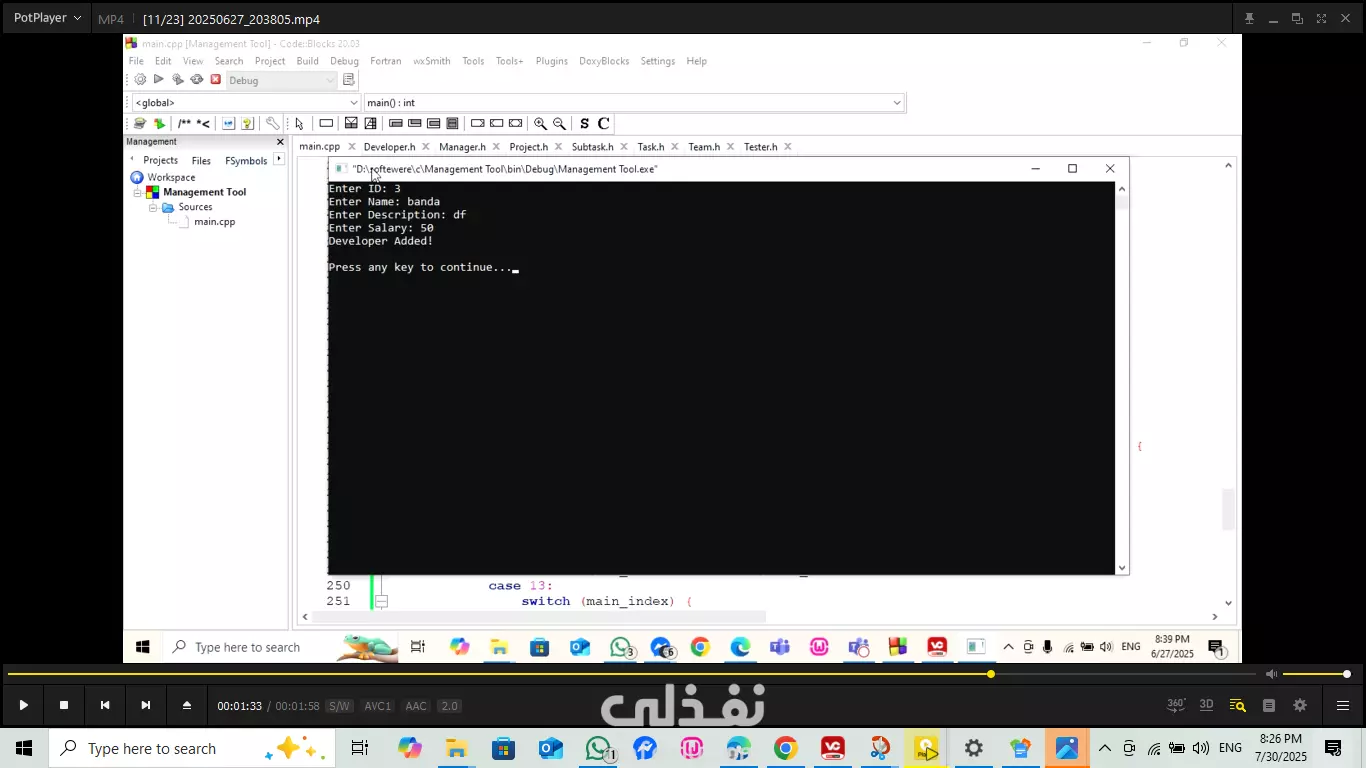Click the console window vertical scrollbar

(x=1122, y=378)
